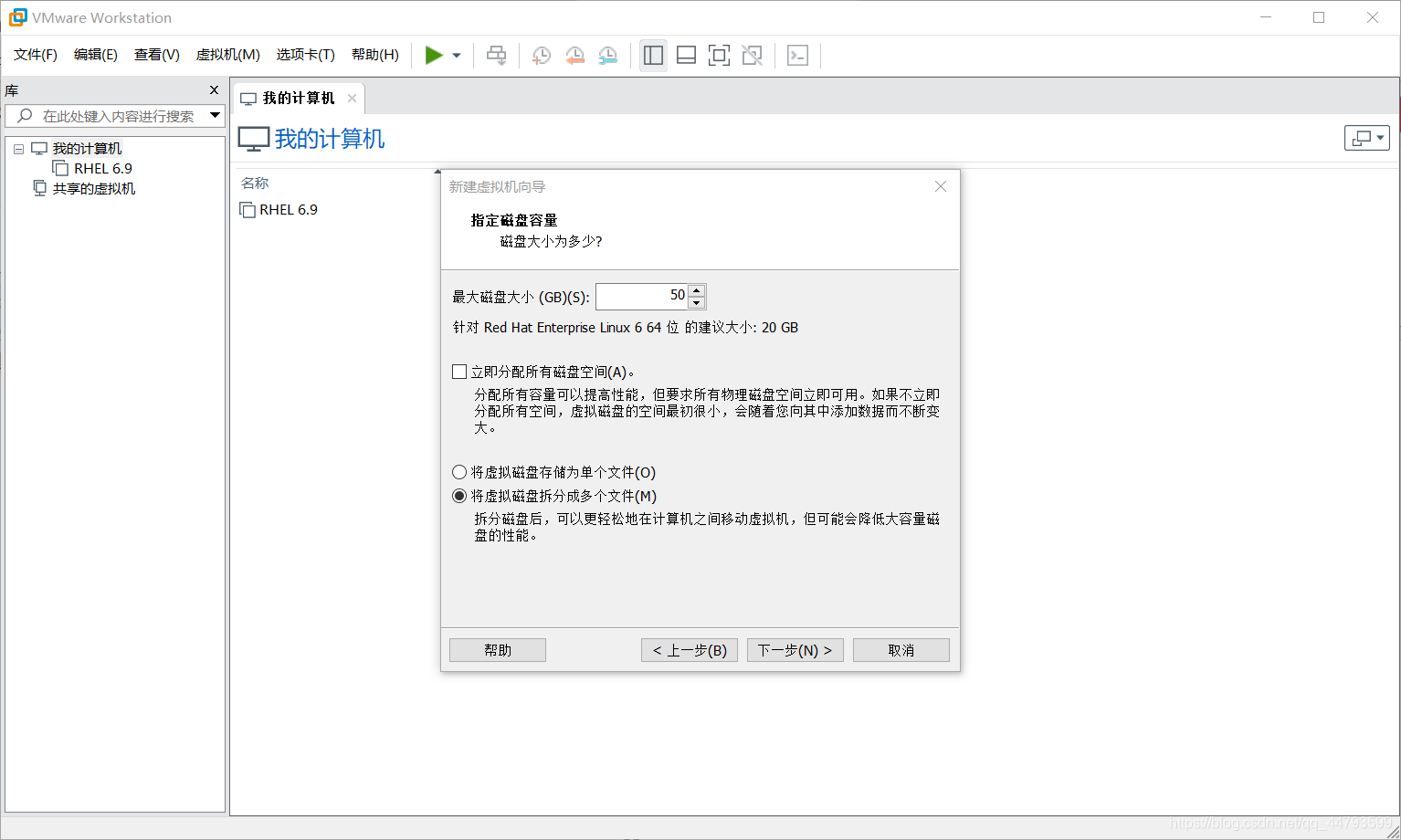Open the library search filter dropdown
The width and height of the screenshot is (1401, 840).
click(215, 116)
